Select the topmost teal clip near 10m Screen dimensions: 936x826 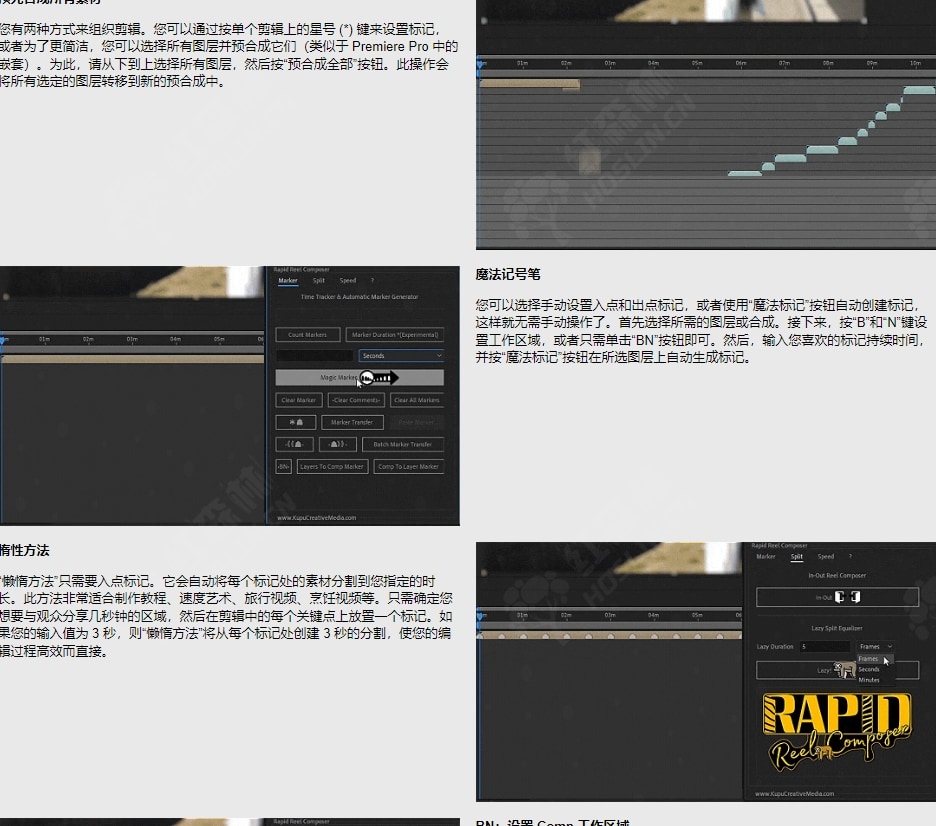pos(919,90)
